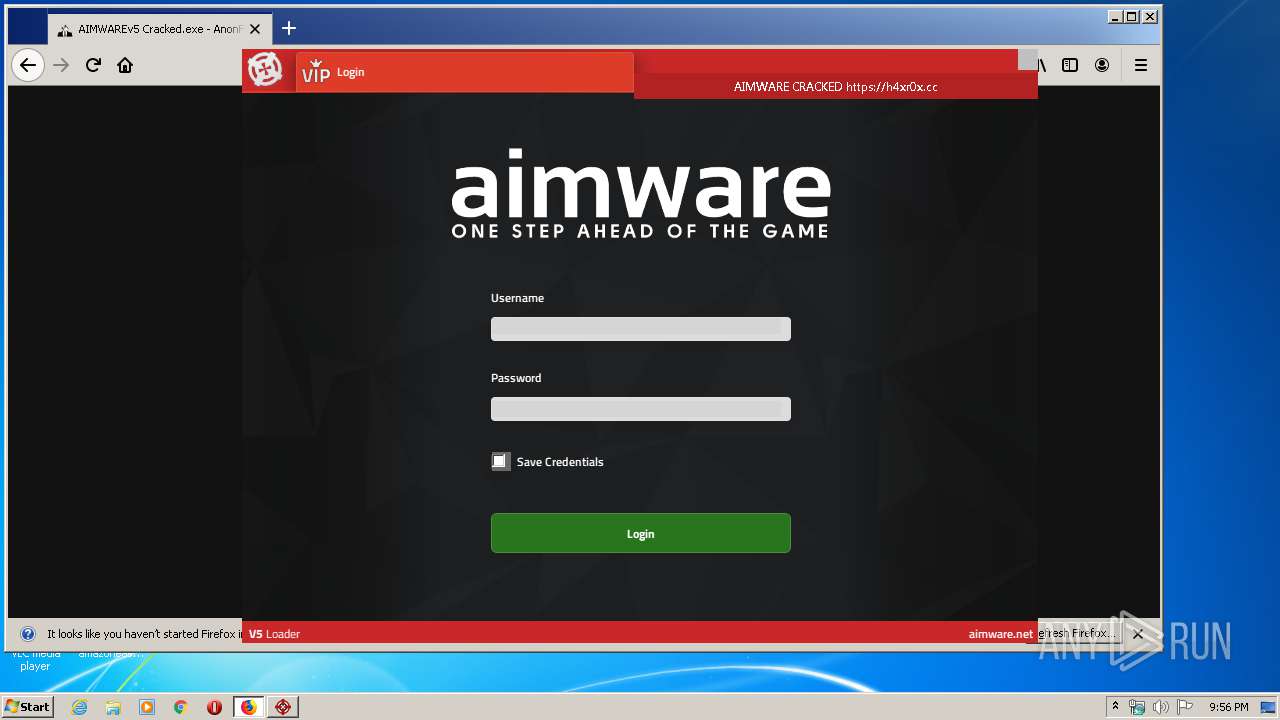Maximize the Firefox window
Image resolution: width=1280 pixels, height=720 pixels.
pyautogui.click(x=1132, y=16)
